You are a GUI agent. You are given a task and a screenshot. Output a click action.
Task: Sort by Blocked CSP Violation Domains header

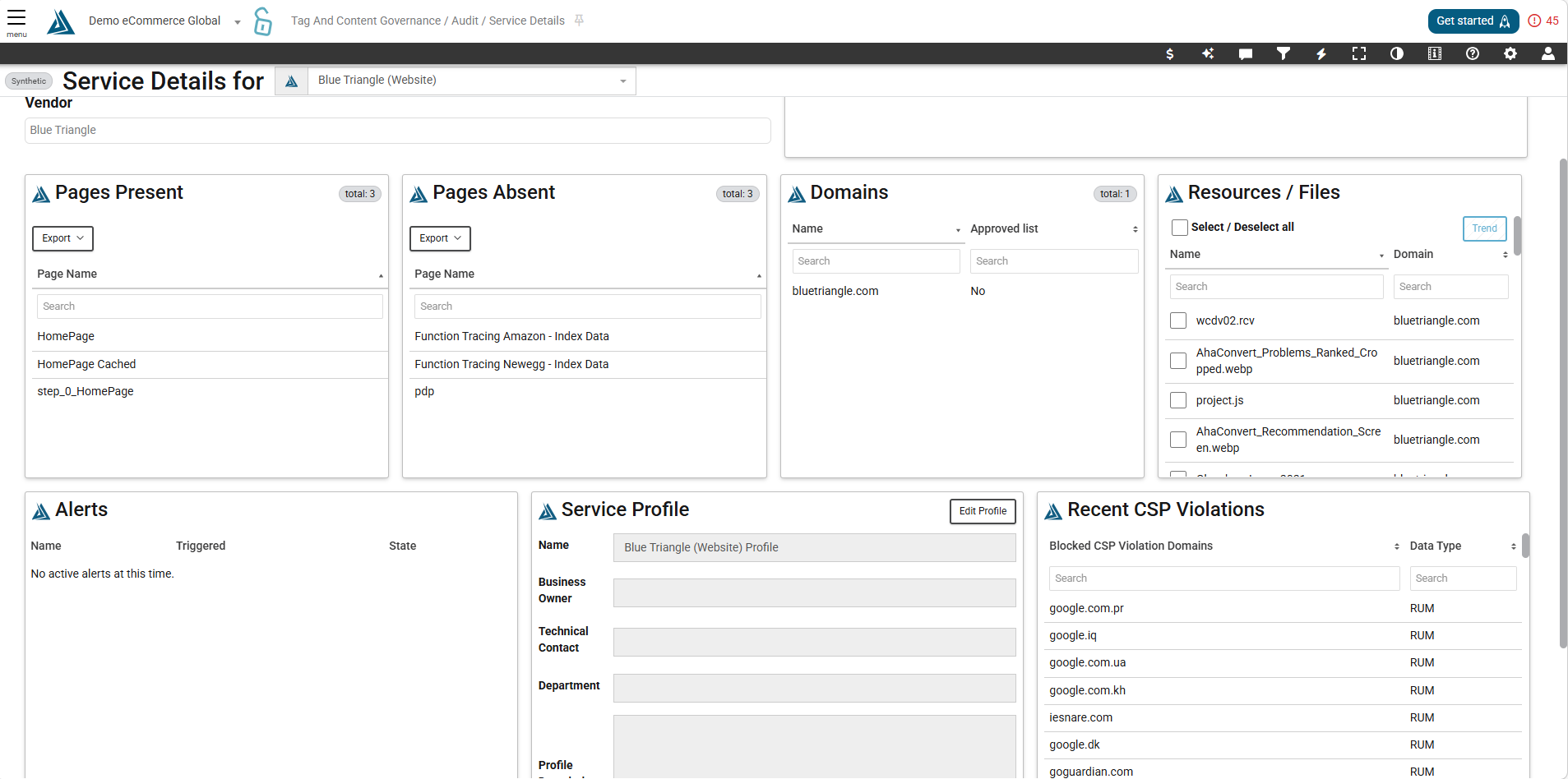[1223, 546]
